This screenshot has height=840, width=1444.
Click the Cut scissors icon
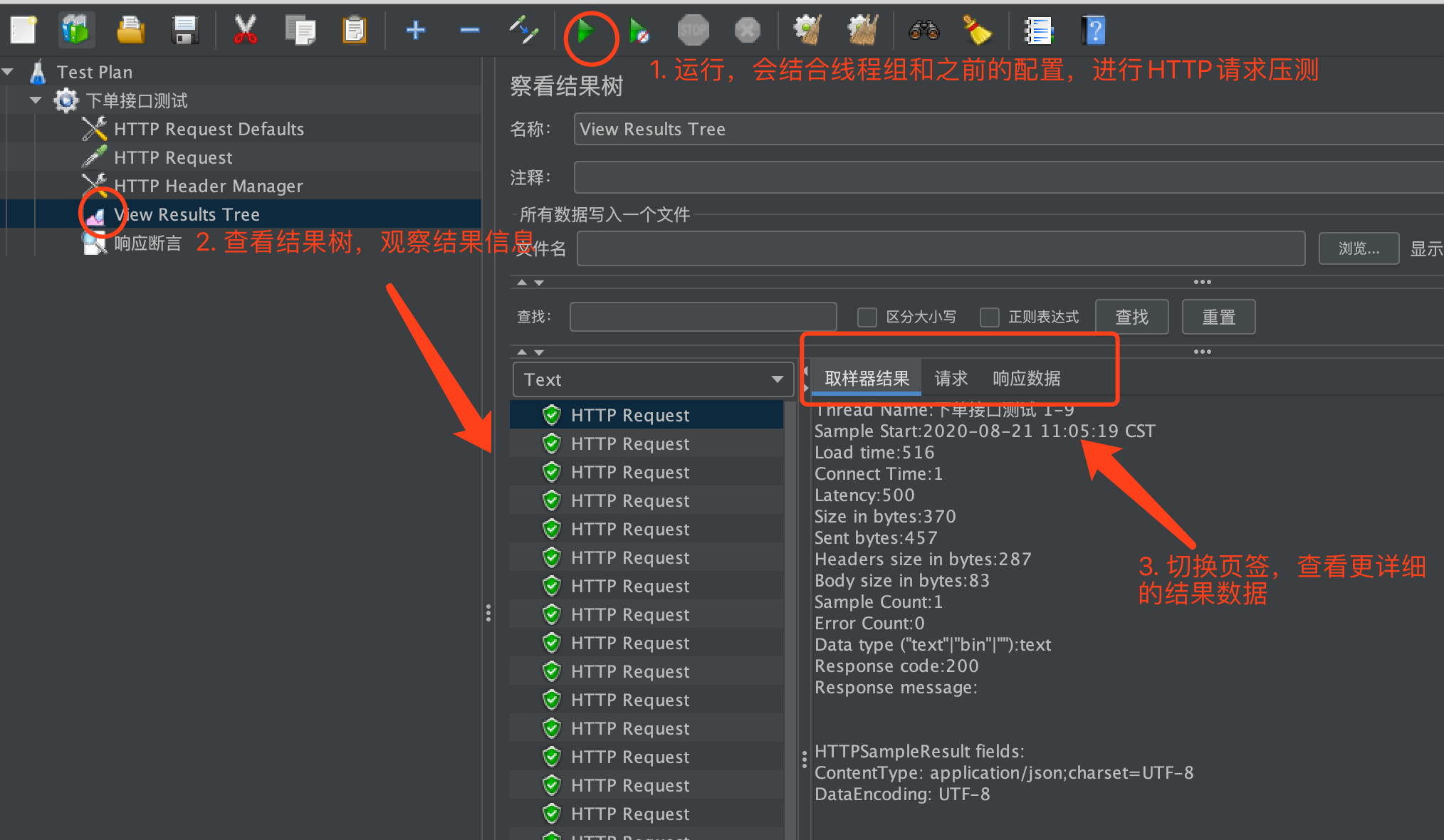[x=245, y=31]
